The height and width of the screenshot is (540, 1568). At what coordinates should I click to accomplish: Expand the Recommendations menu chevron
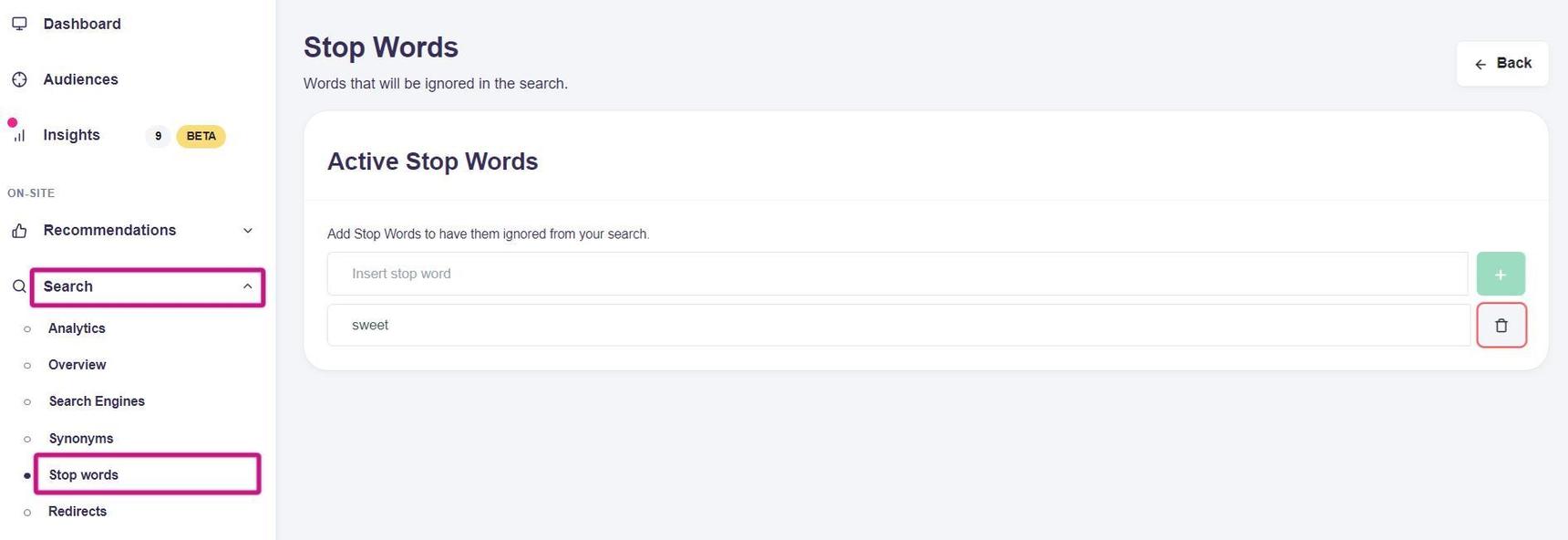[x=248, y=231]
